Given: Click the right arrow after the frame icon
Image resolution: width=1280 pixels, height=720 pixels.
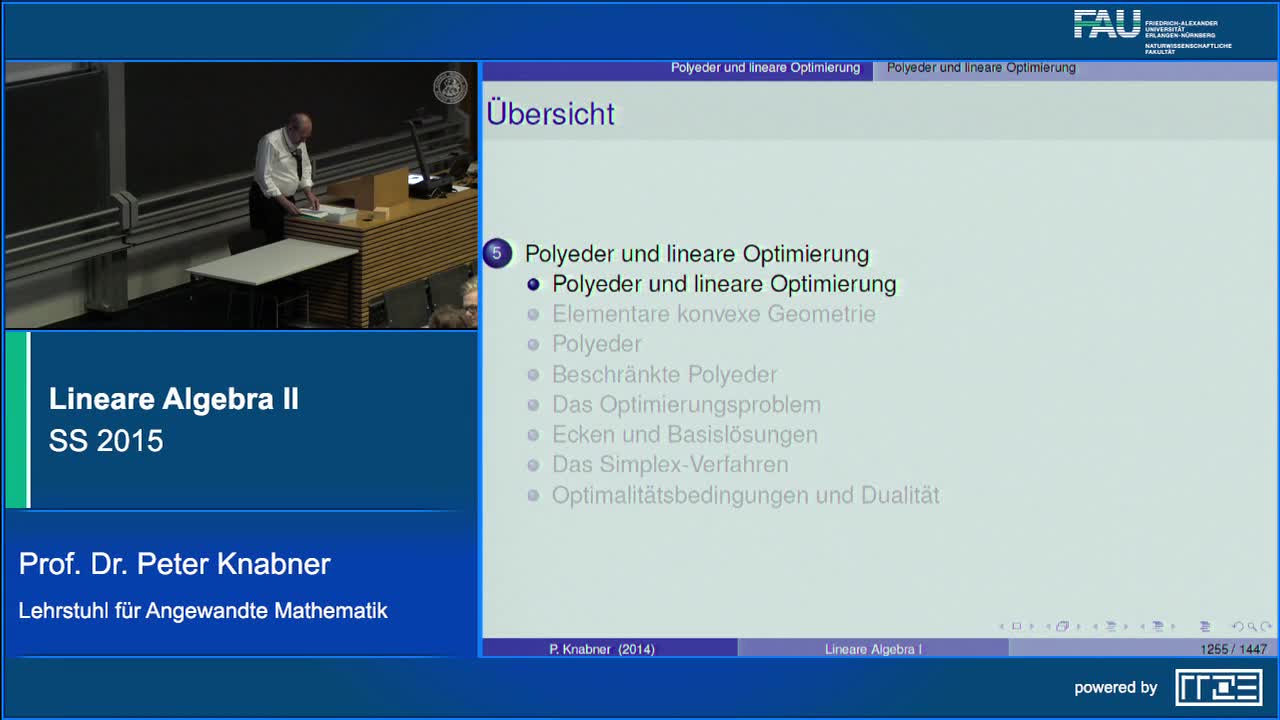Looking at the screenshot, I should click(x=1031, y=625).
